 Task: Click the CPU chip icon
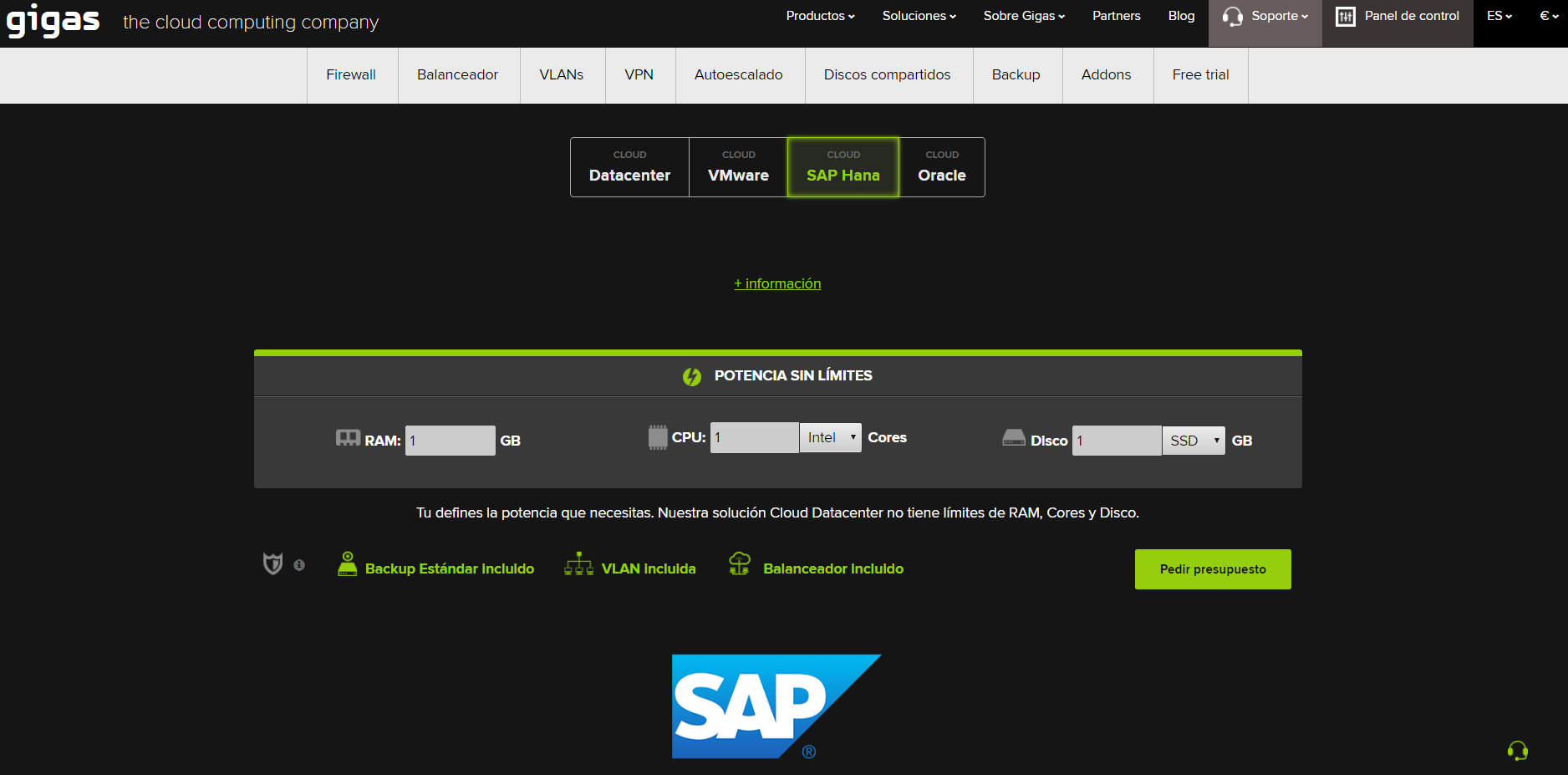[658, 437]
